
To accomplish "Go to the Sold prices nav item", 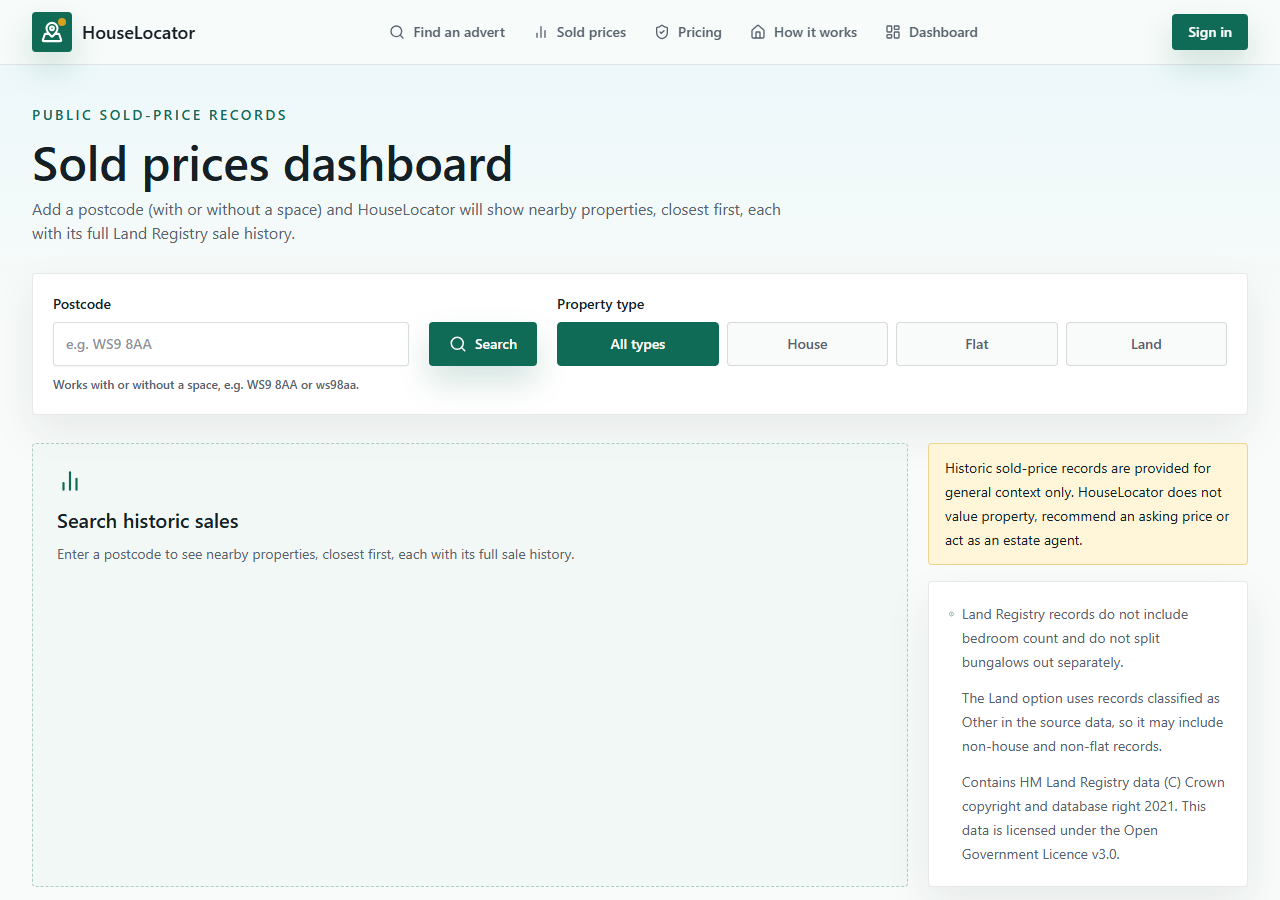I will point(580,32).
